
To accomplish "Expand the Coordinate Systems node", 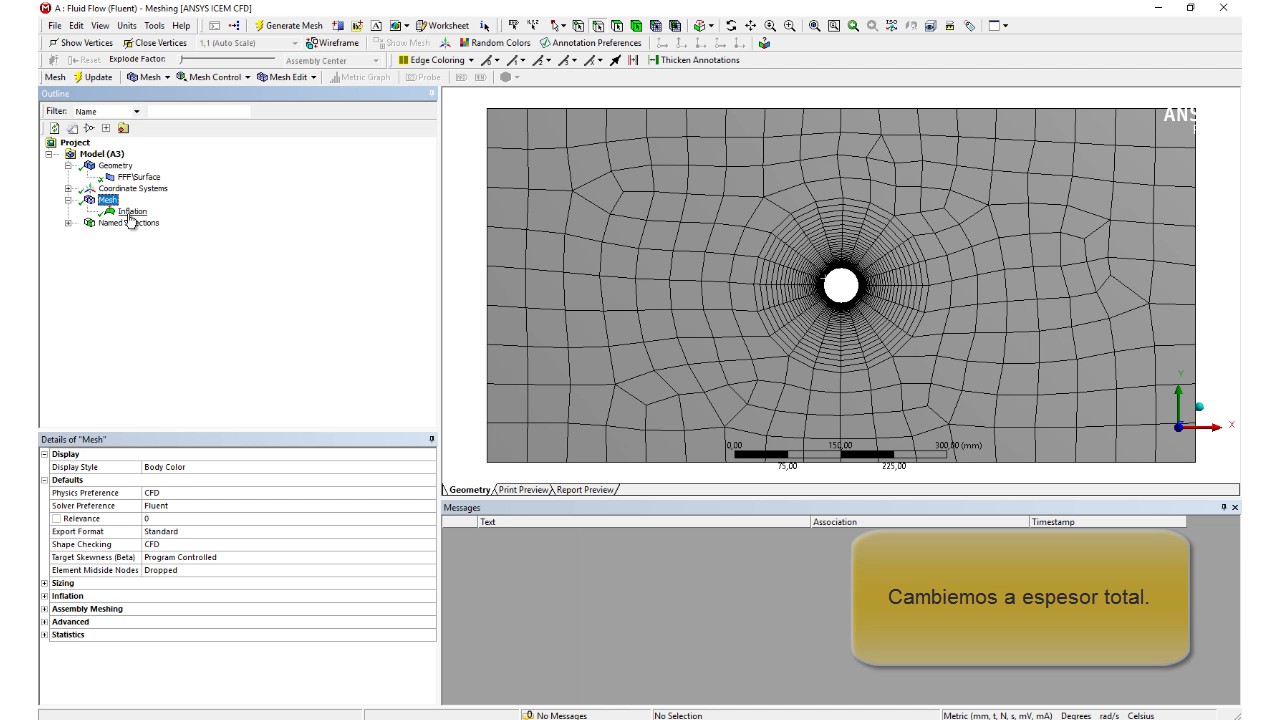I will [x=68, y=188].
